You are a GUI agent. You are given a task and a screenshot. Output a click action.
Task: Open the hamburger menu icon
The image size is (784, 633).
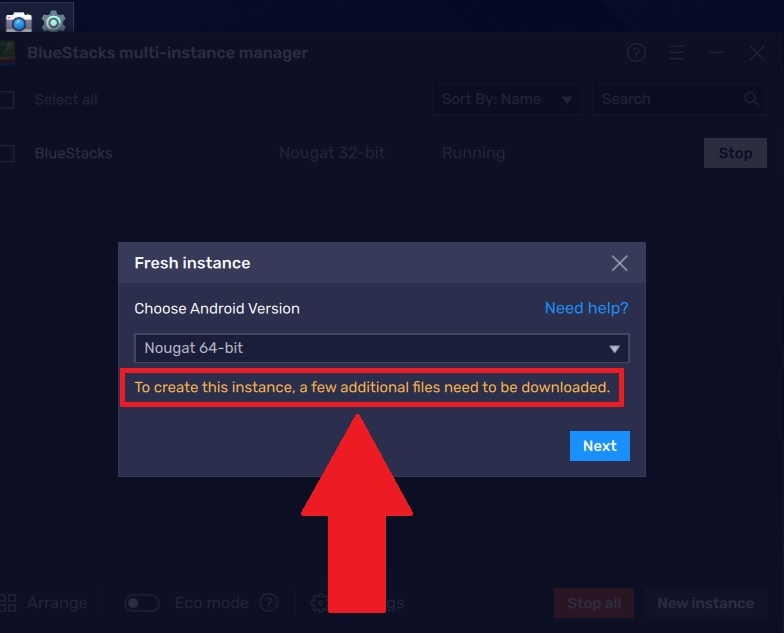pyautogui.click(x=676, y=52)
